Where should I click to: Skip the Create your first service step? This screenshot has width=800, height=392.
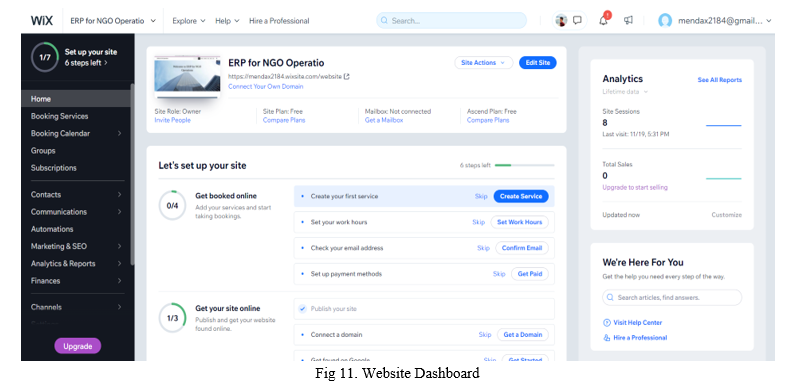[481, 196]
